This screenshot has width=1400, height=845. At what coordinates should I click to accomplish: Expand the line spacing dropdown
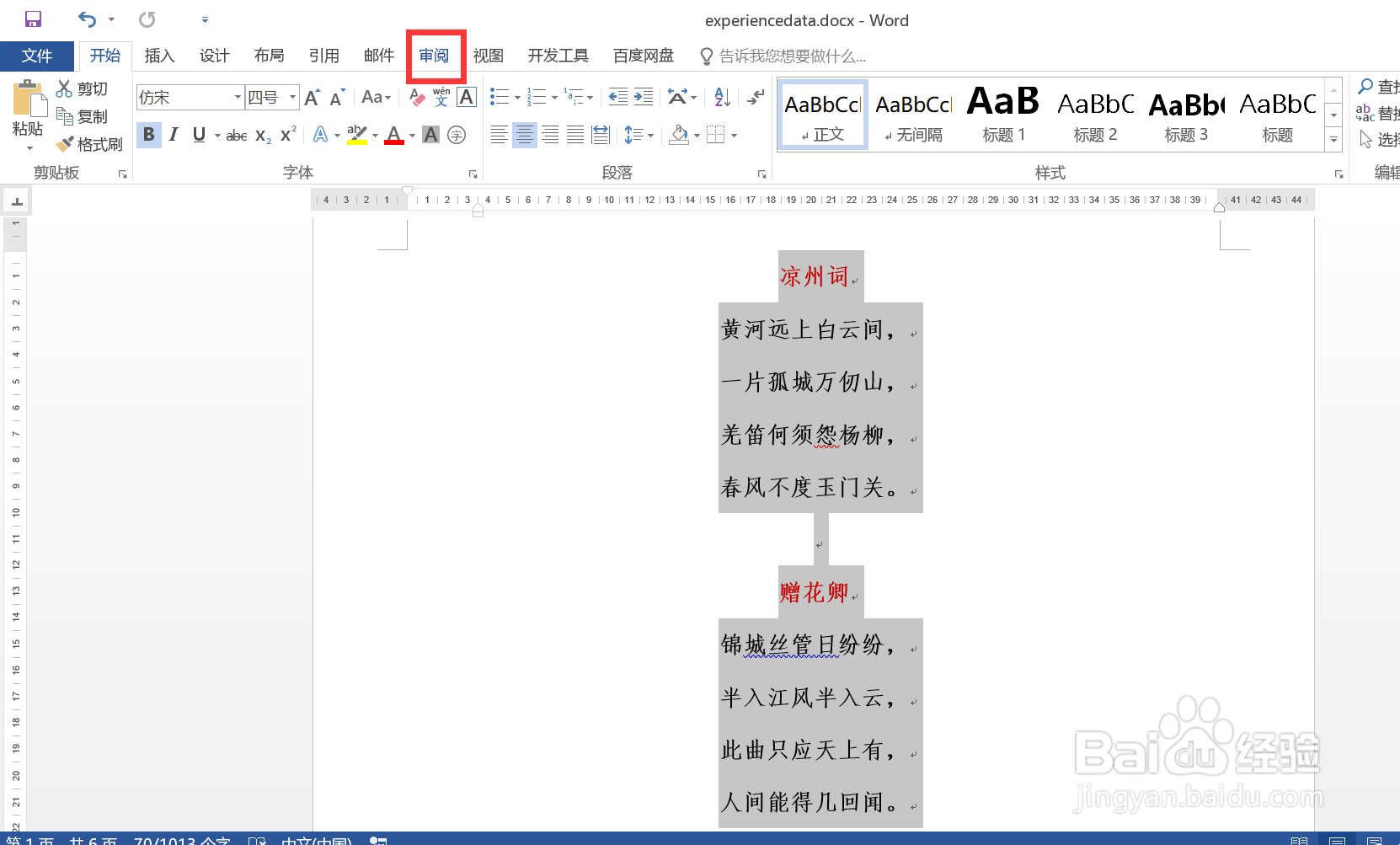pyautogui.click(x=651, y=135)
